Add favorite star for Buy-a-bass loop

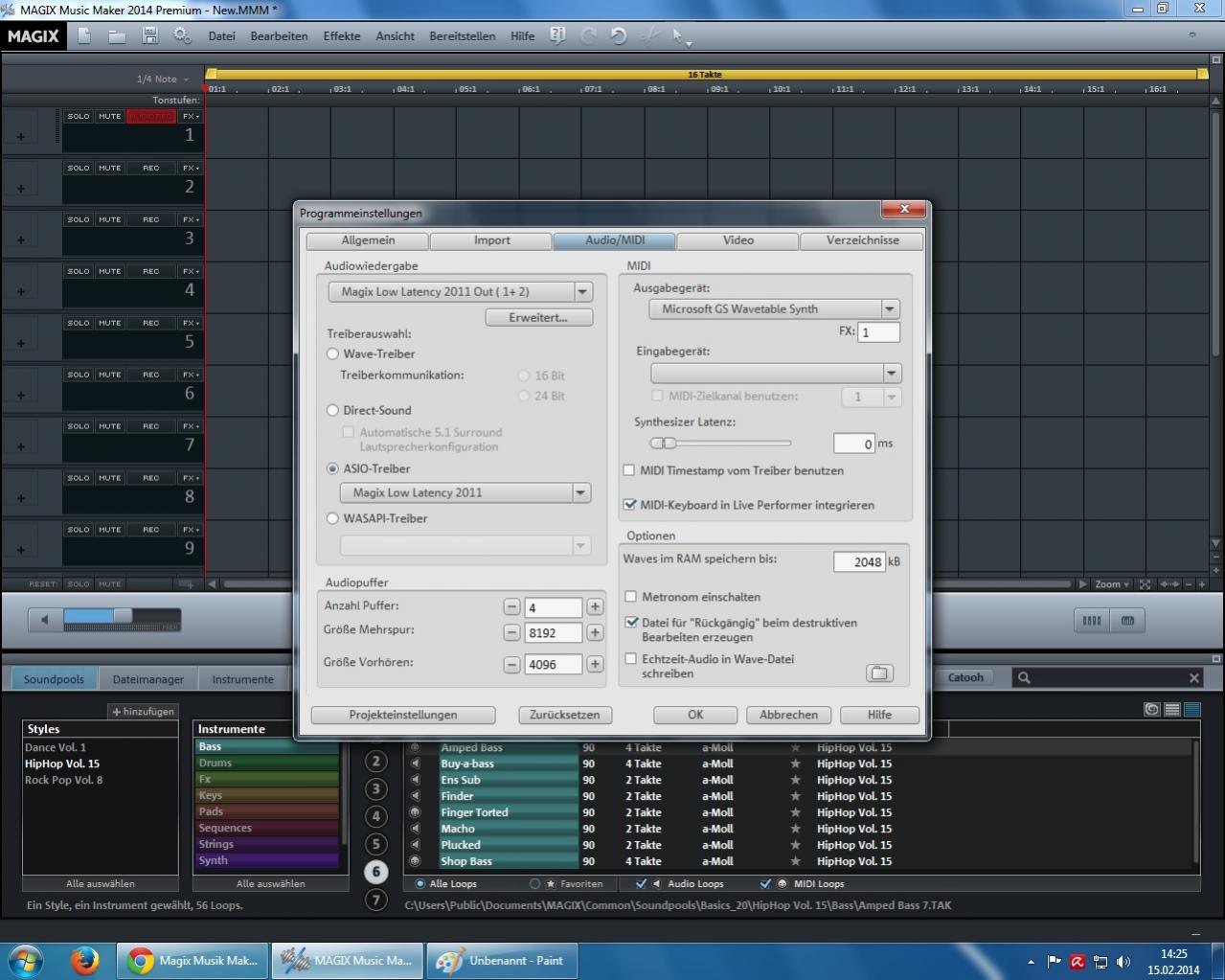coord(795,763)
